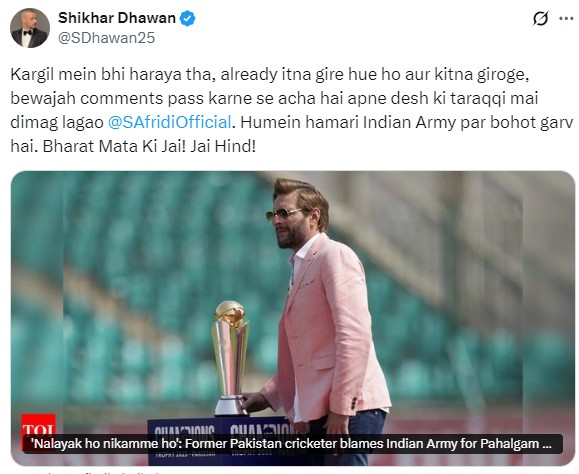Open the @SDhawan25 handle link
This screenshot has height=474, width=579.
106,38
